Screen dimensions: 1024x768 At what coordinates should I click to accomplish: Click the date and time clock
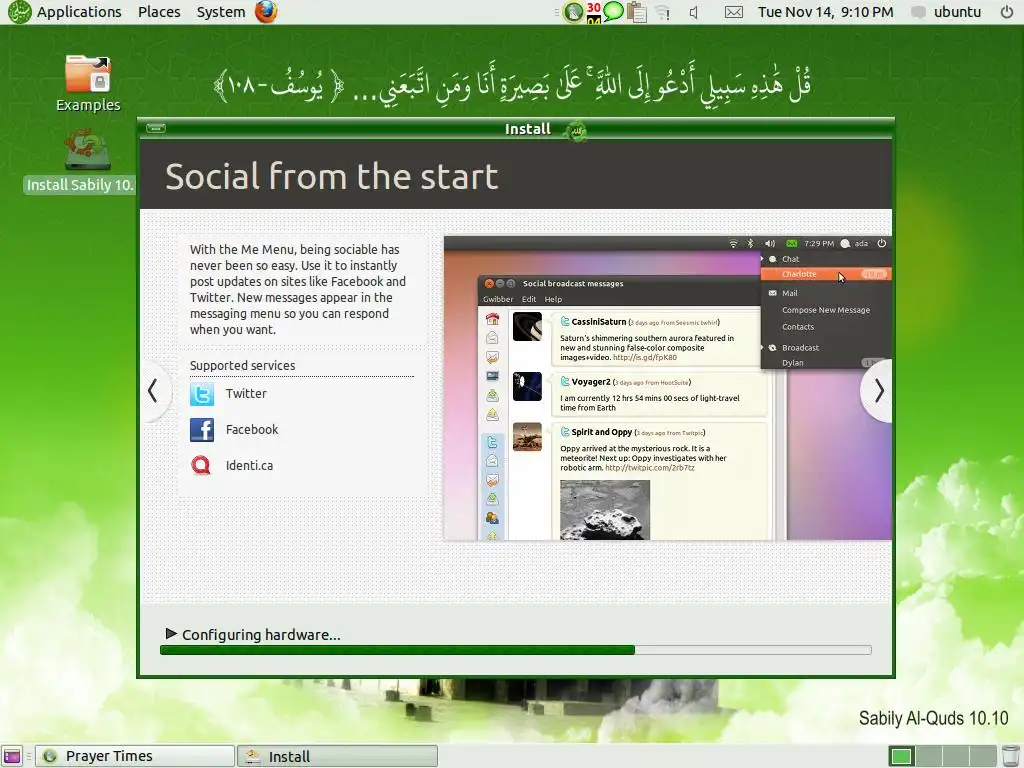pos(825,12)
